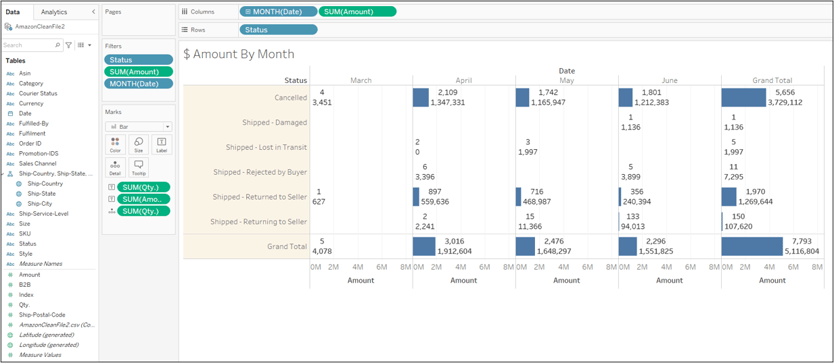Select the Measure Names field
834x363 pixels.
40,264
